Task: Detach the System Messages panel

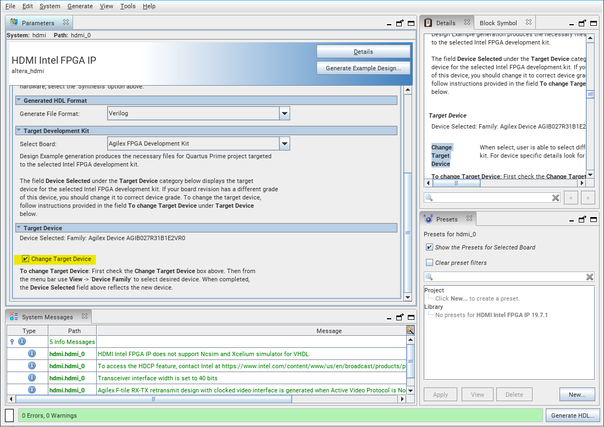Action: click(x=400, y=317)
